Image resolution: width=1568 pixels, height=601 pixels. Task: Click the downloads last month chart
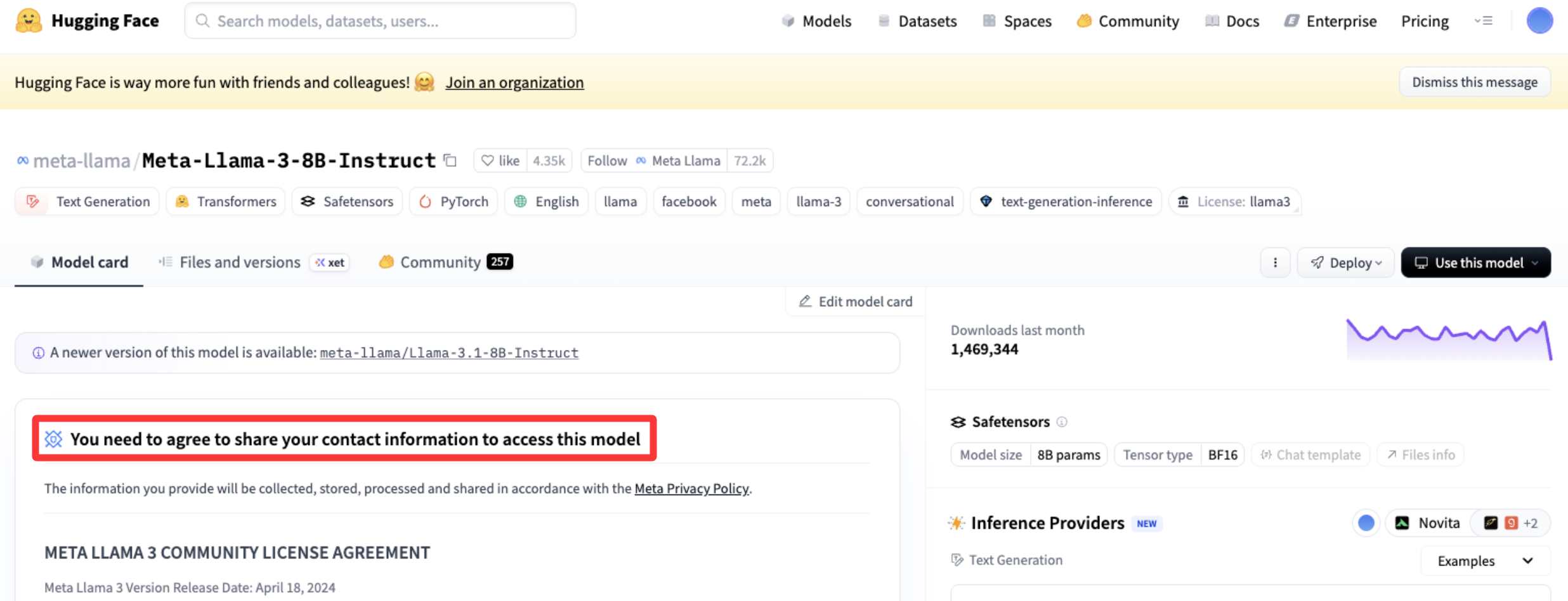coord(1449,340)
